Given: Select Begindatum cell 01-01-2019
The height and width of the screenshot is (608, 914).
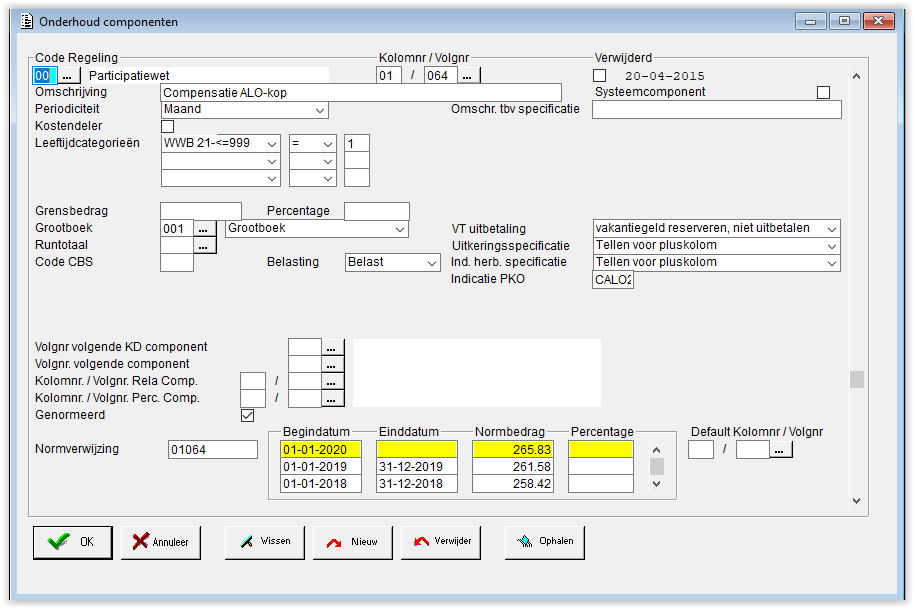Looking at the screenshot, I should 321,466.
